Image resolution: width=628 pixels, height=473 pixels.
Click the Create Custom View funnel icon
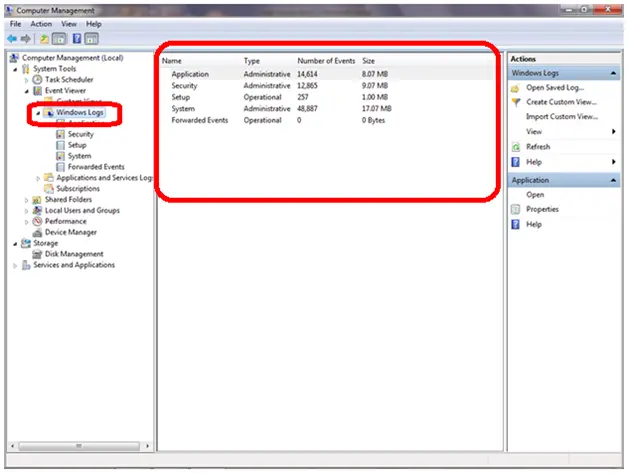516,102
